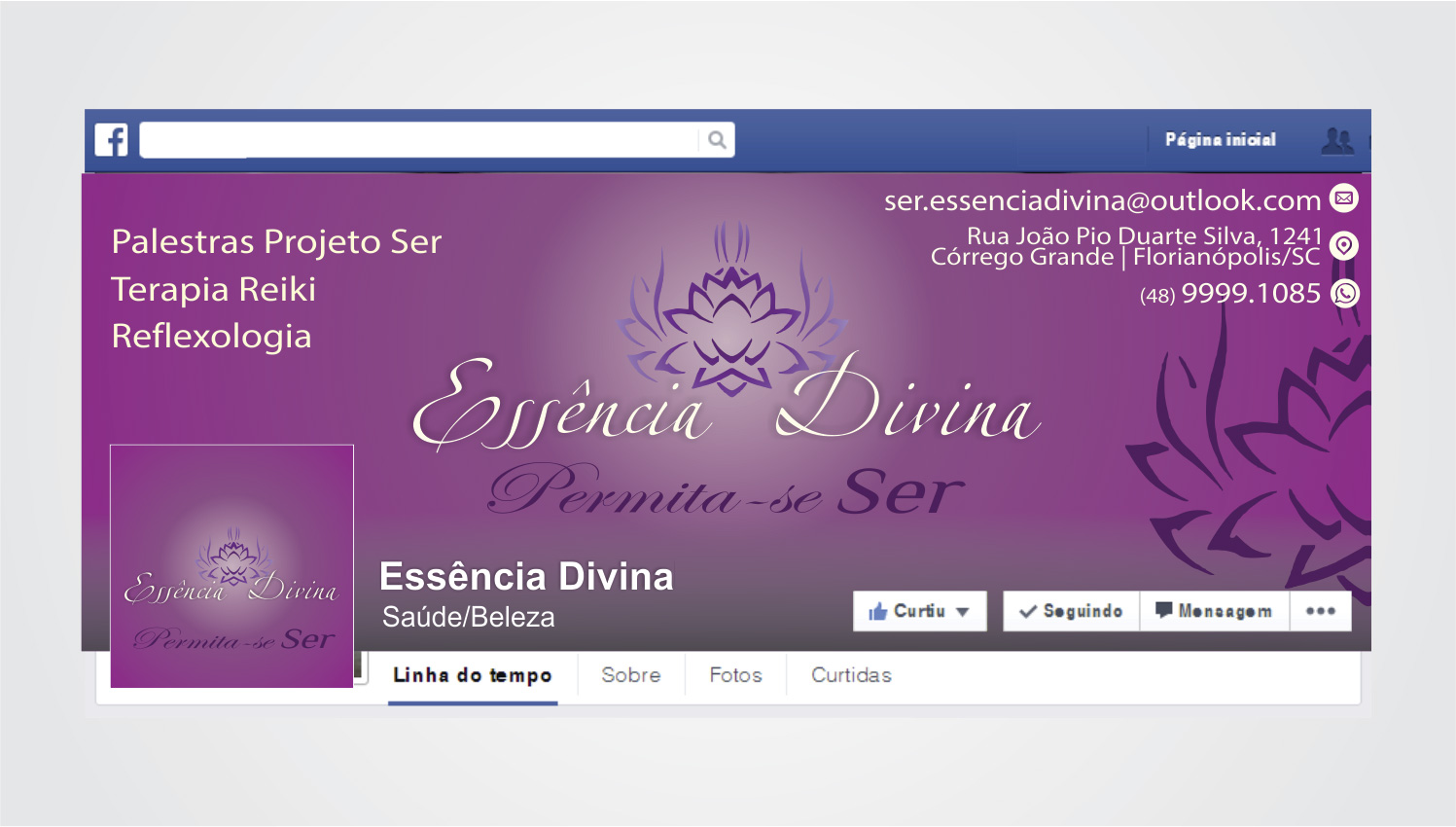Go to Página inicial
The width and height of the screenshot is (1456, 827).
1221,140
